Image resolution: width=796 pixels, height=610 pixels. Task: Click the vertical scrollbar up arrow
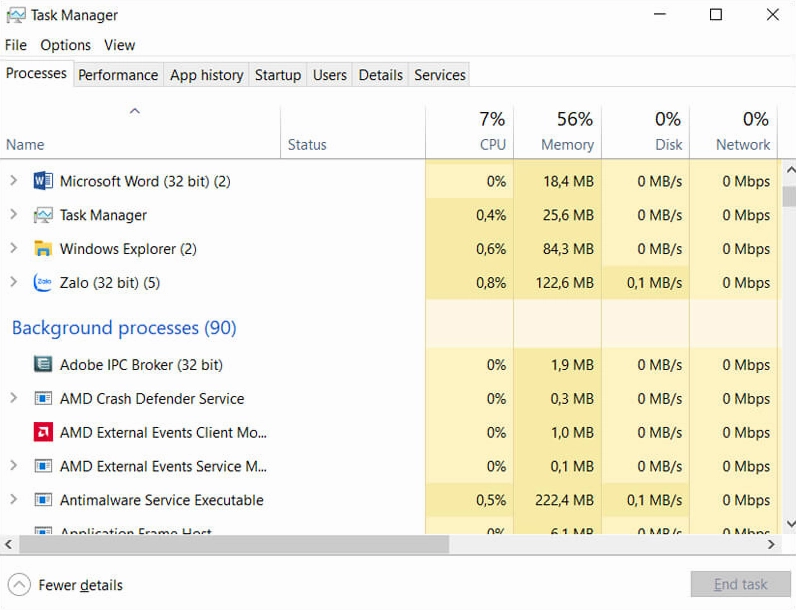pyautogui.click(x=790, y=170)
